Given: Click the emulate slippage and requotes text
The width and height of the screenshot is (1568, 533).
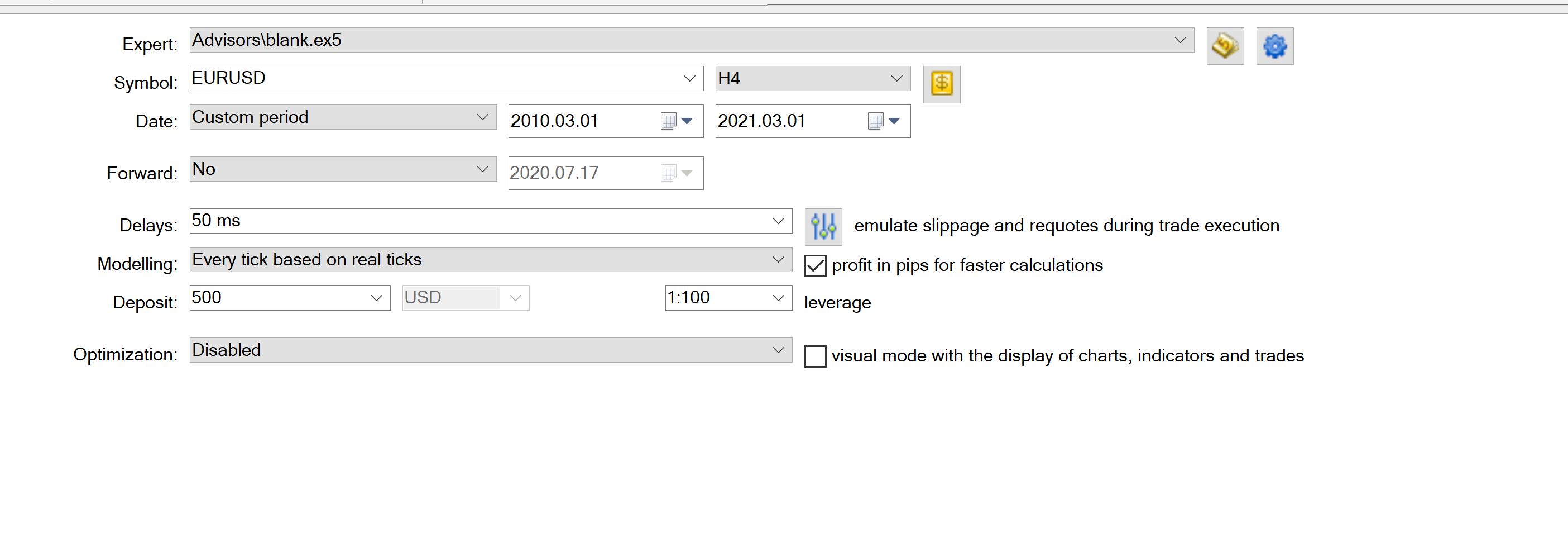Looking at the screenshot, I should [1067, 226].
